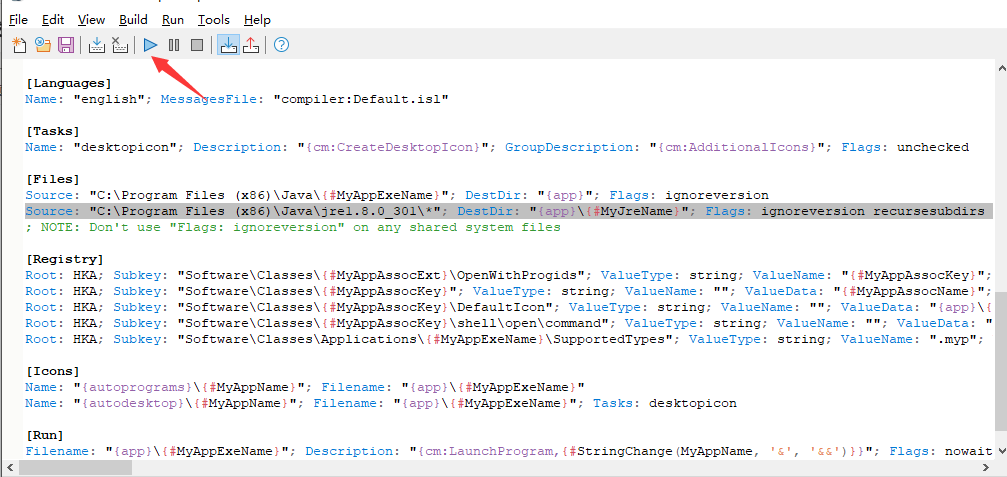The height and width of the screenshot is (477, 1007).
Task: Click the [Languages] section header
Action: (69, 83)
